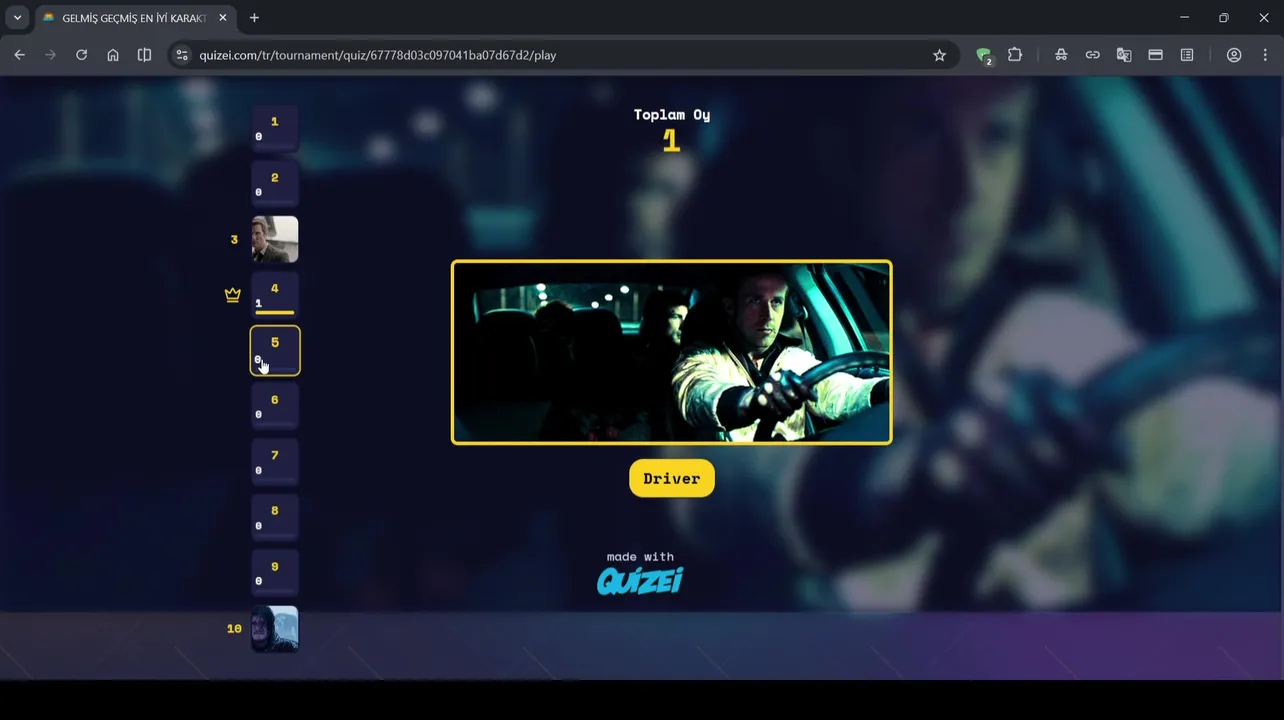Place Driver in rank slot 8

point(275,518)
